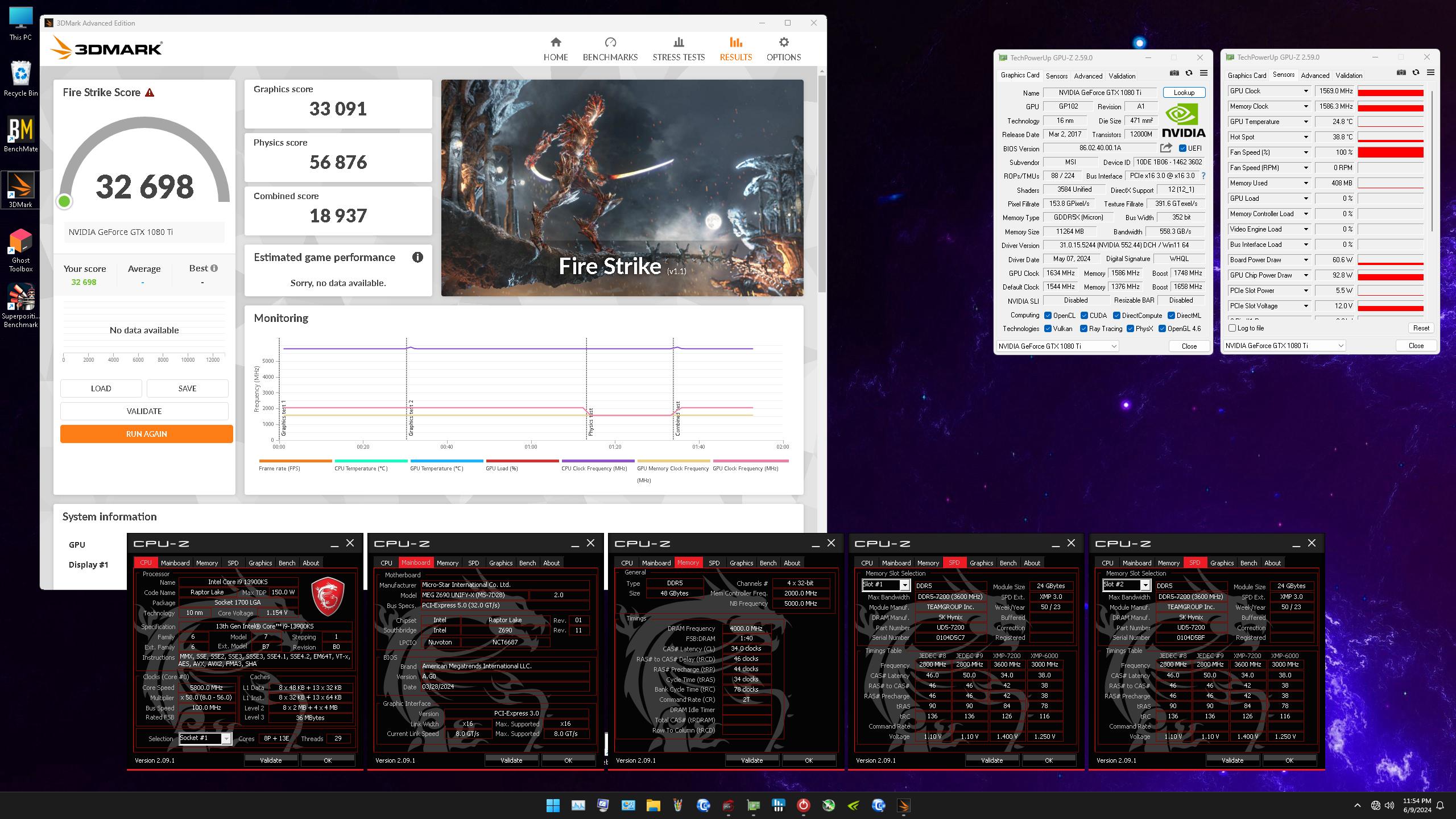The height and width of the screenshot is (819, 1456).
Task: Open the Ghost Toolbox desktop icon
Action: (20, 250)
